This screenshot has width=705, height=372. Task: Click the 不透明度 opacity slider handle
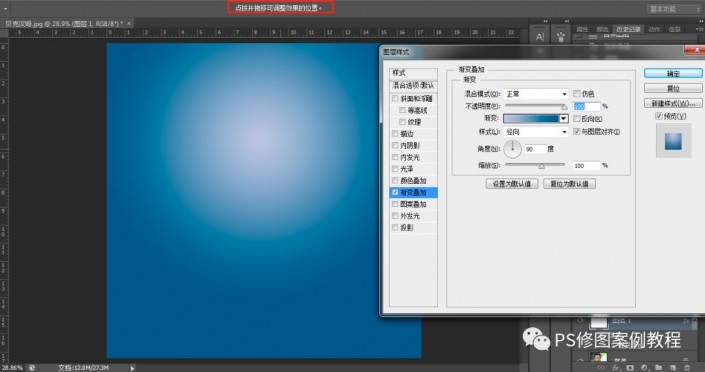(x=564, y=107)
